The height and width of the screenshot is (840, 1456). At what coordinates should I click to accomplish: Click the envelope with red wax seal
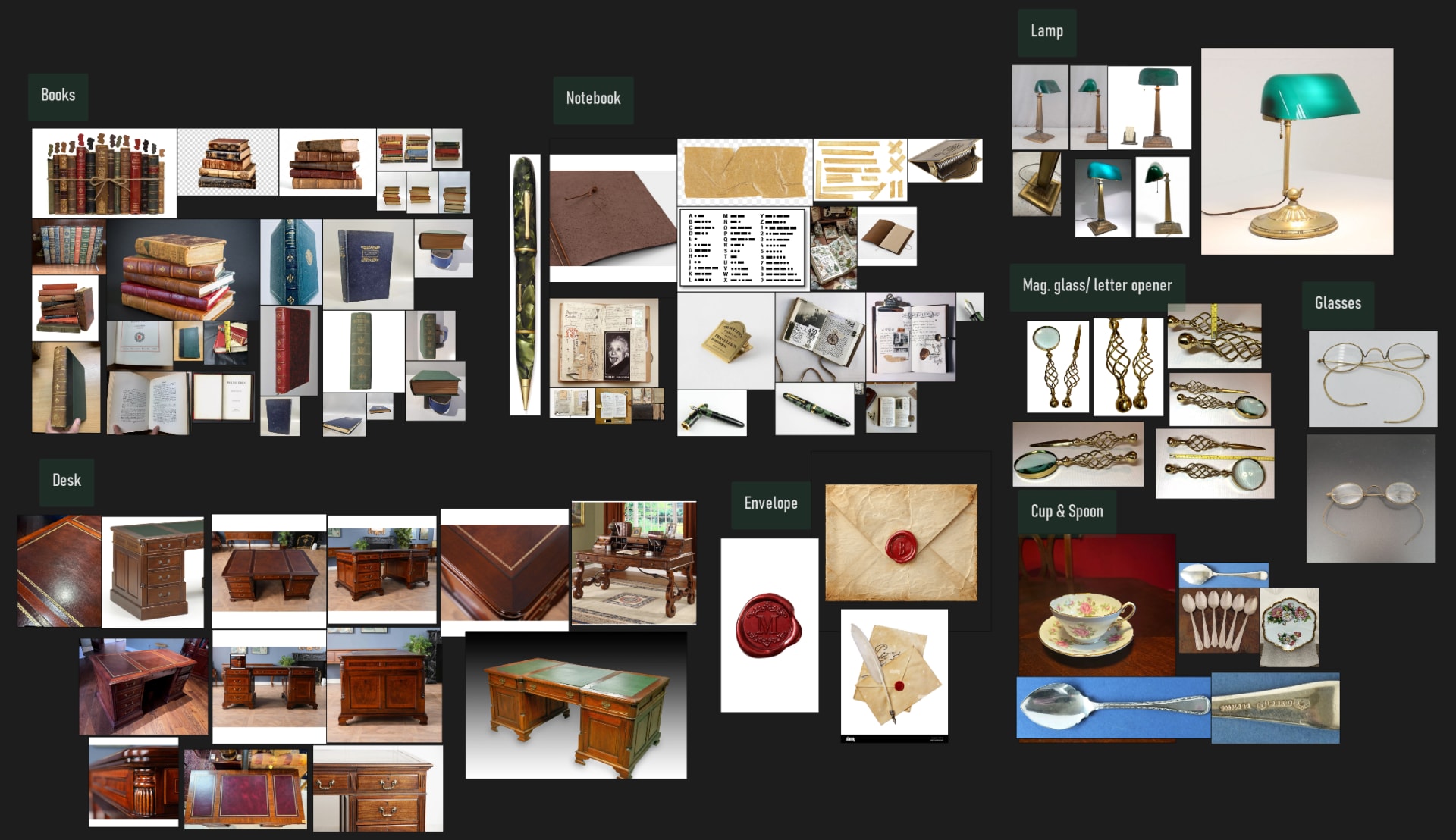[901, 543]
